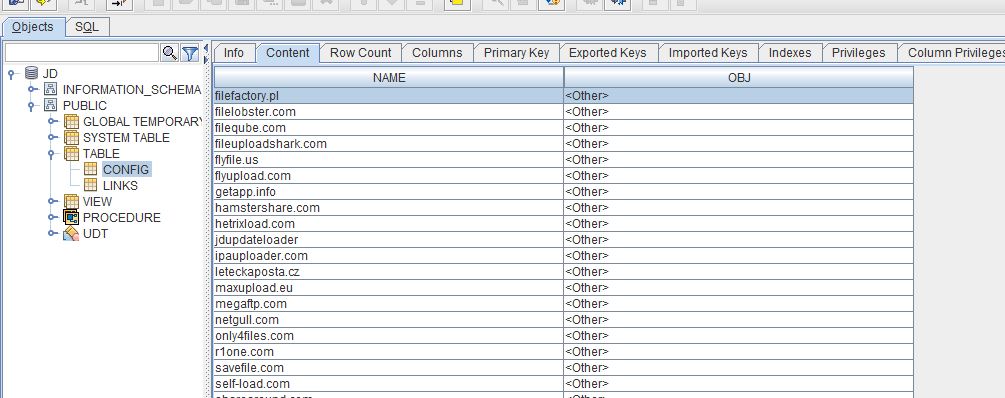Select the INFORMATION_SCHEMA tree item

point(132,90)
